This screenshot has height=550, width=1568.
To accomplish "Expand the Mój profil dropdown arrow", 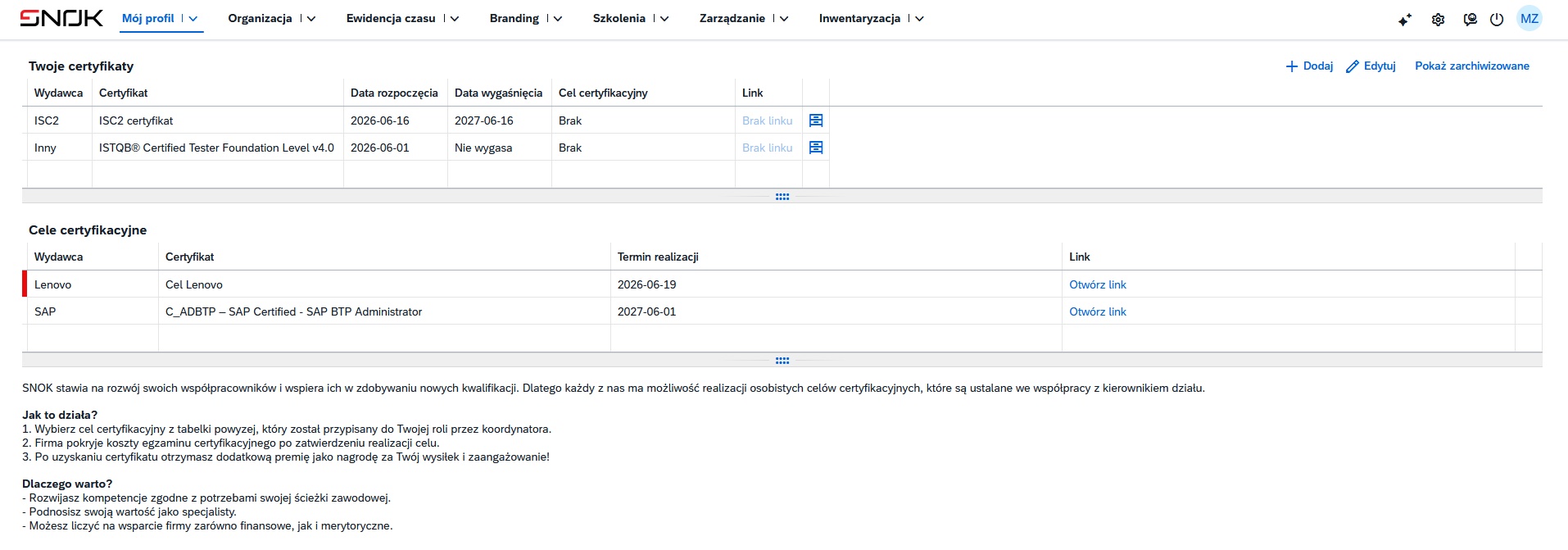I will (x=193, y=18).
